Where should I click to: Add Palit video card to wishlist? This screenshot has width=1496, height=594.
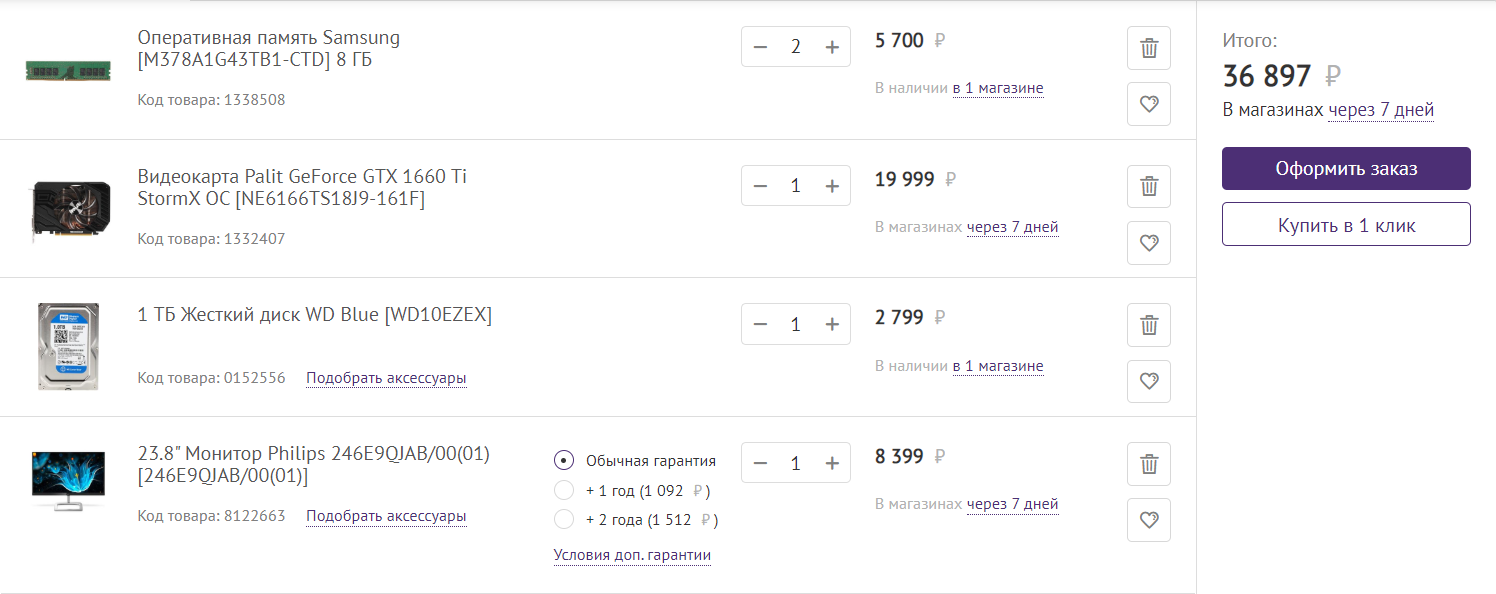click(x=1149, y=242)
